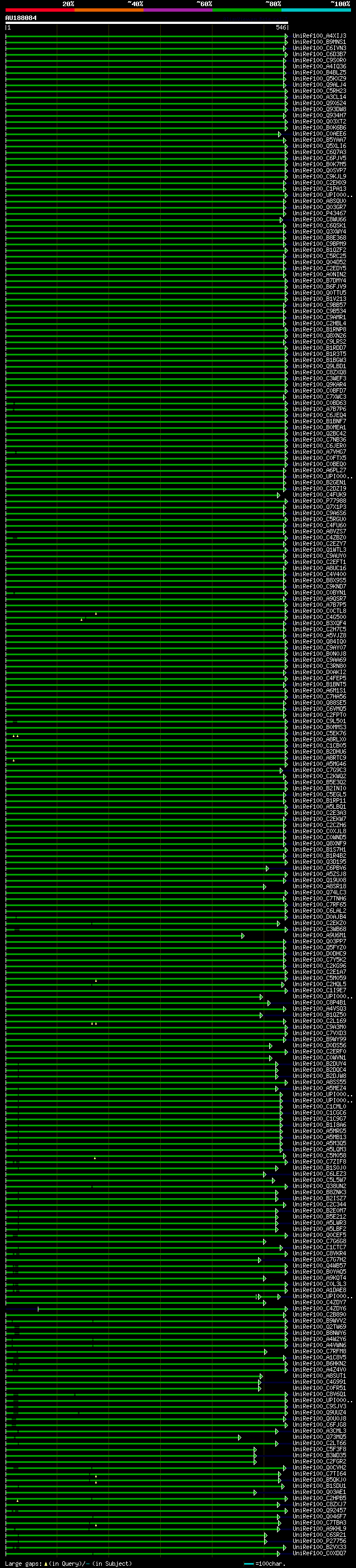Click the green ~80% identity color bar

click(x=247, y=10)
